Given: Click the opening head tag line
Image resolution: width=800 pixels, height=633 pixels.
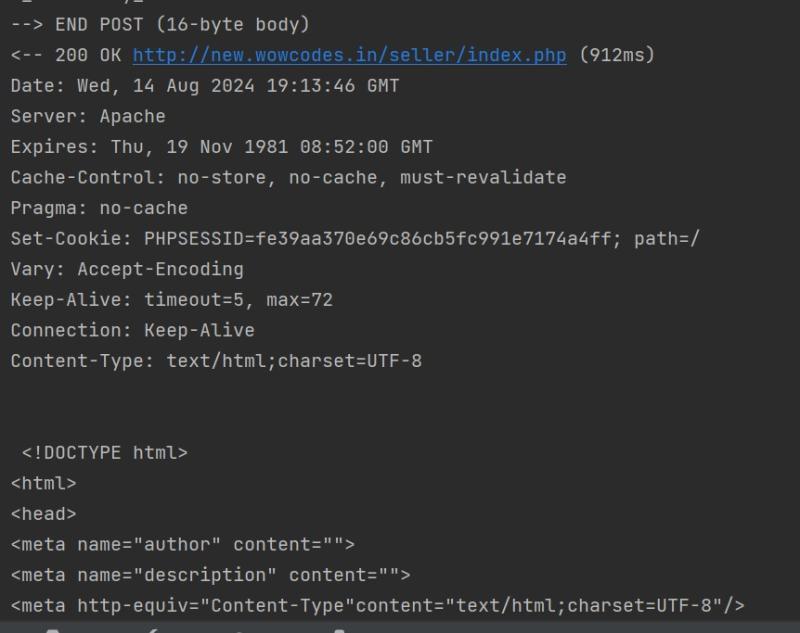Looking at the screenshot, I should 43,514.
